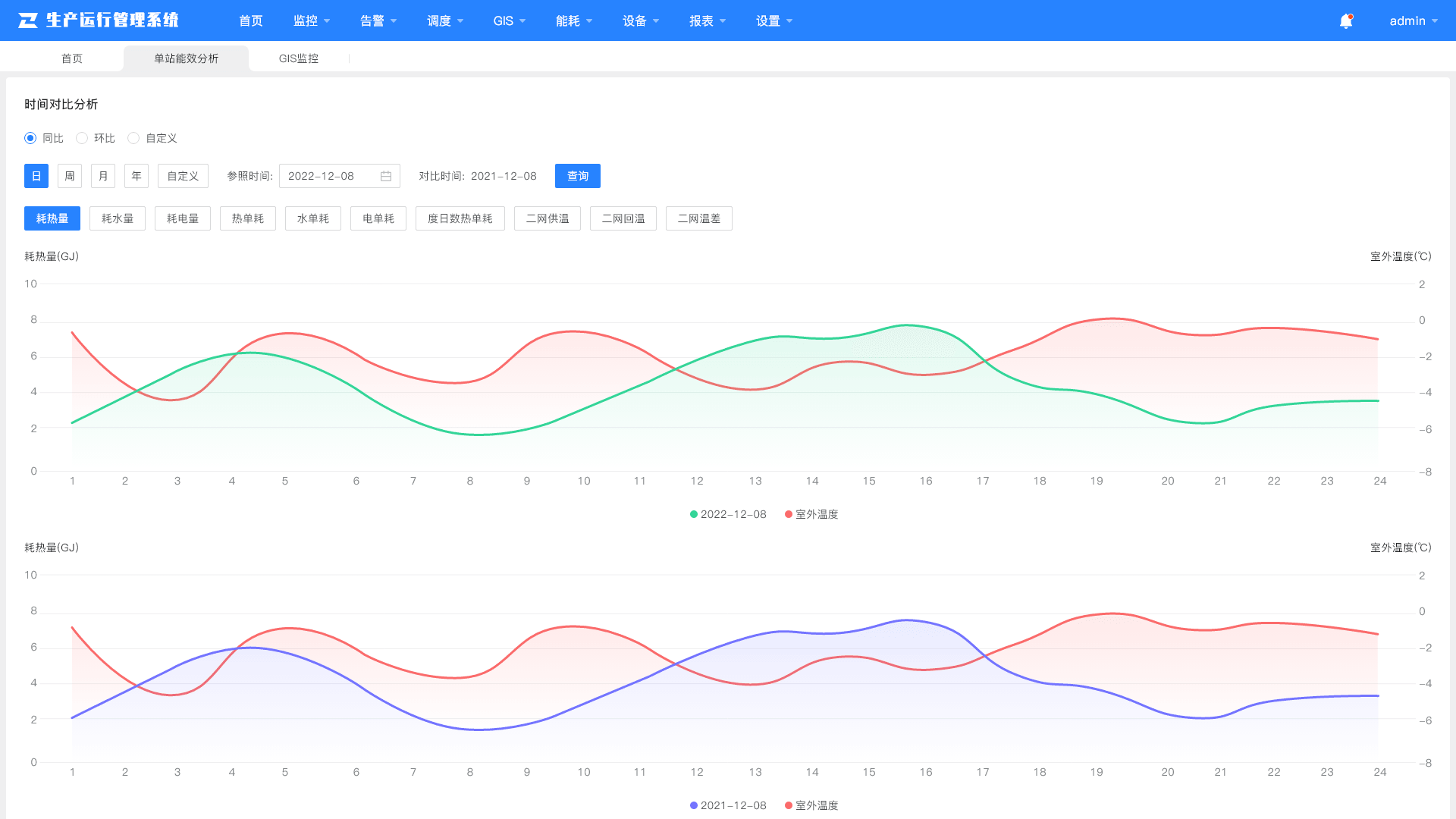Select the 耗热量 metric
This screenshot has width=1456, height=819.
point(52,218)
